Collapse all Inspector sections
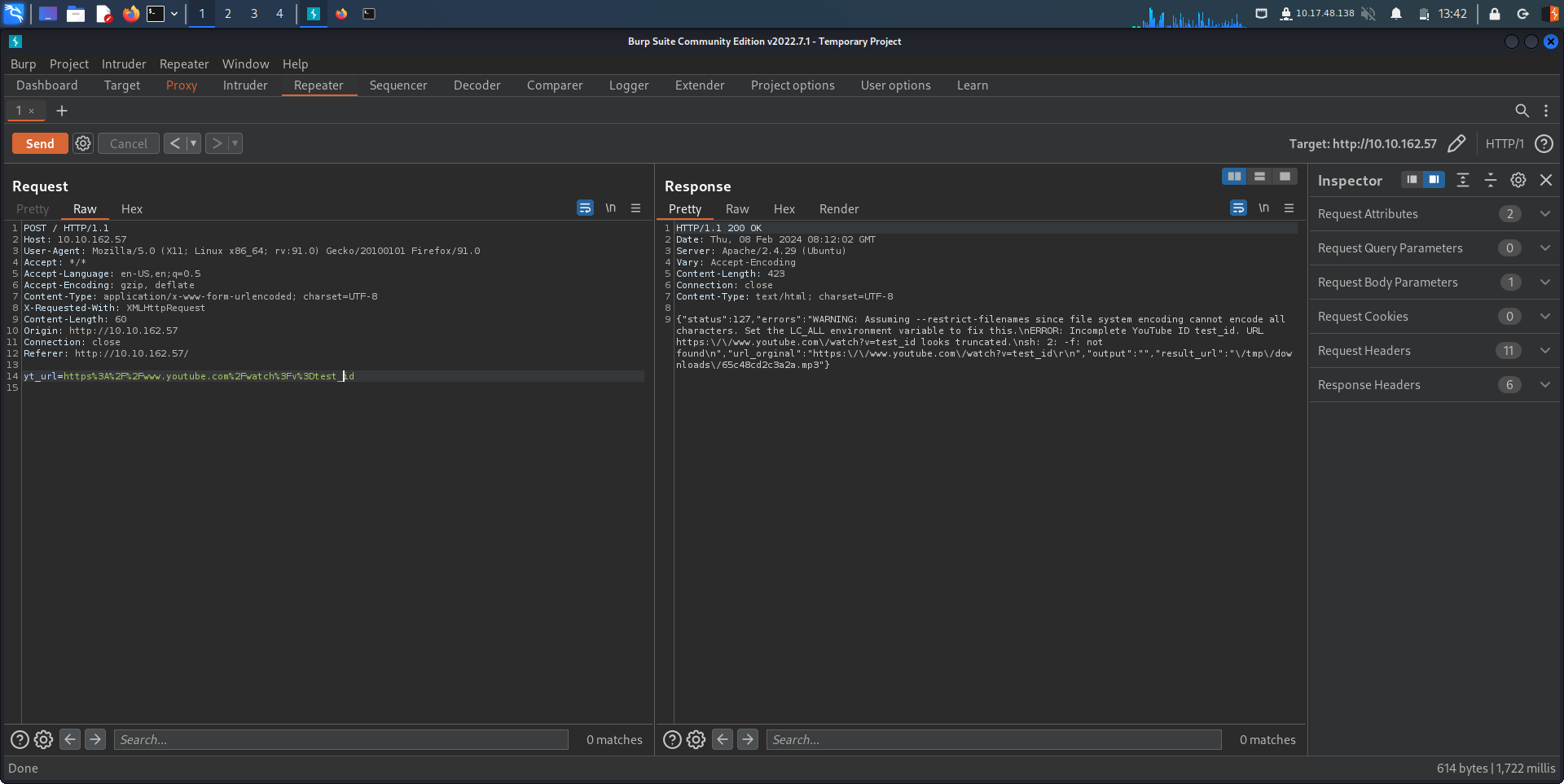This screenshot has width=1564, height=784. coord(1491,180)
